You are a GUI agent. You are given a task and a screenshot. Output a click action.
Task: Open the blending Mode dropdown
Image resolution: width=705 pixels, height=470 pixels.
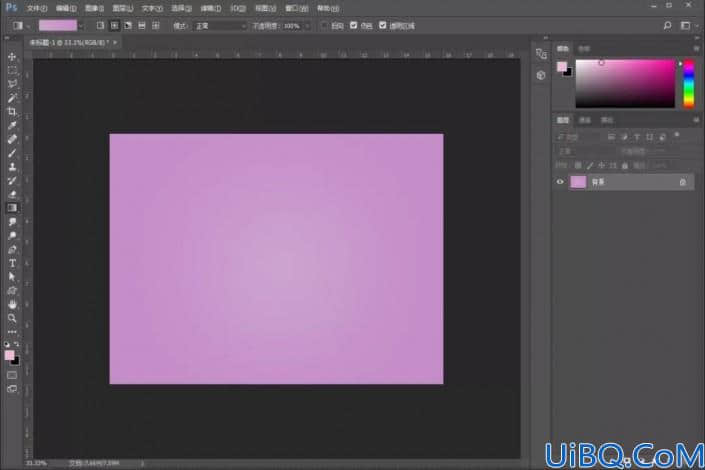(x=220, y=26)
